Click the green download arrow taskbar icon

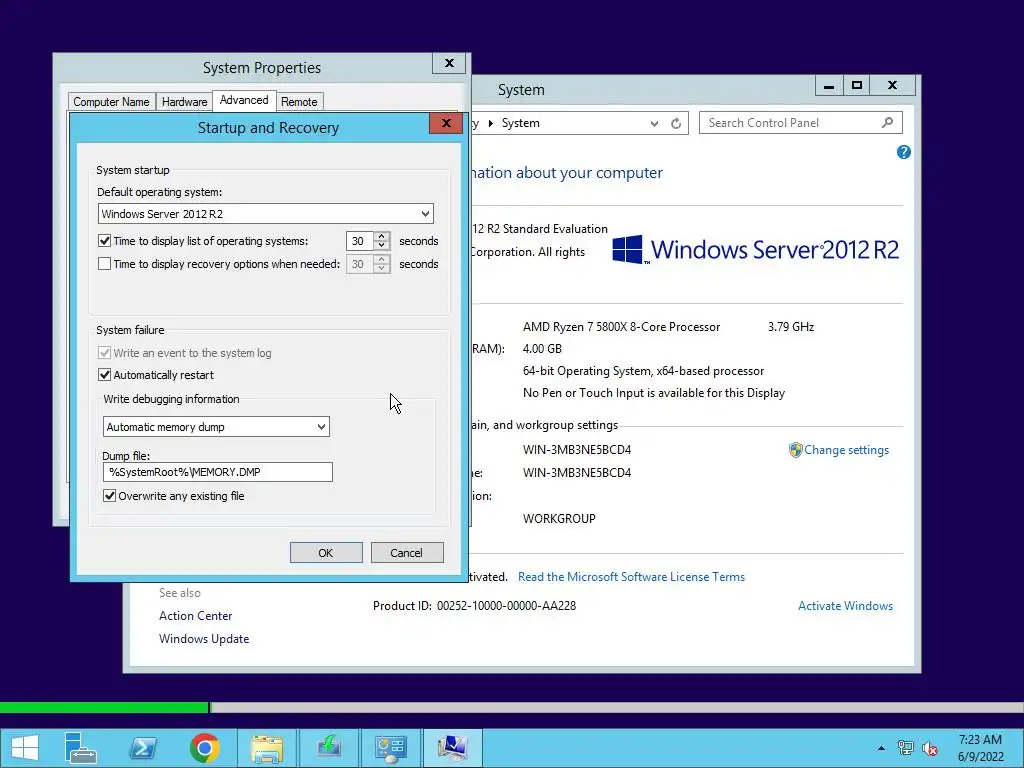point(329,748)
